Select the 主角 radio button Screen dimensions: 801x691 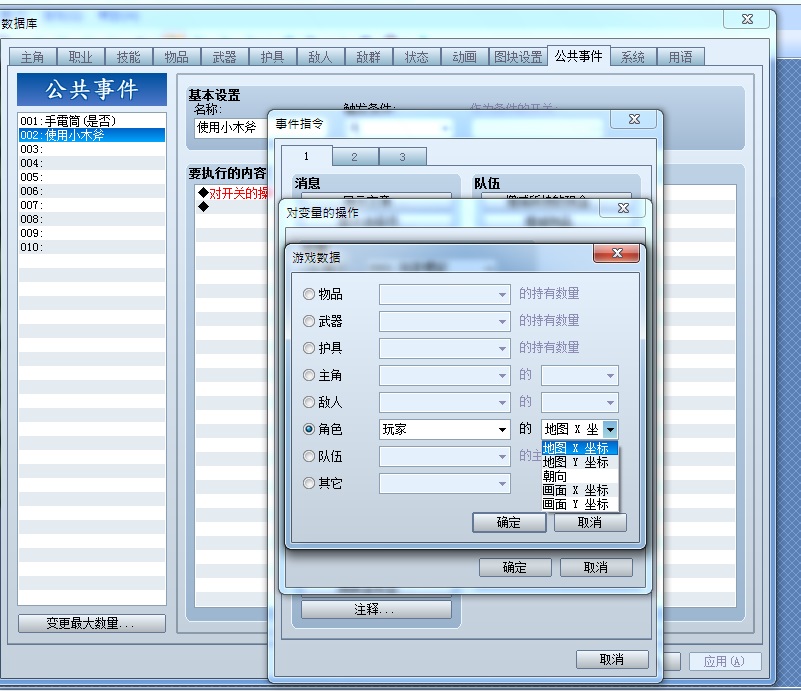(x=309, y=375)
